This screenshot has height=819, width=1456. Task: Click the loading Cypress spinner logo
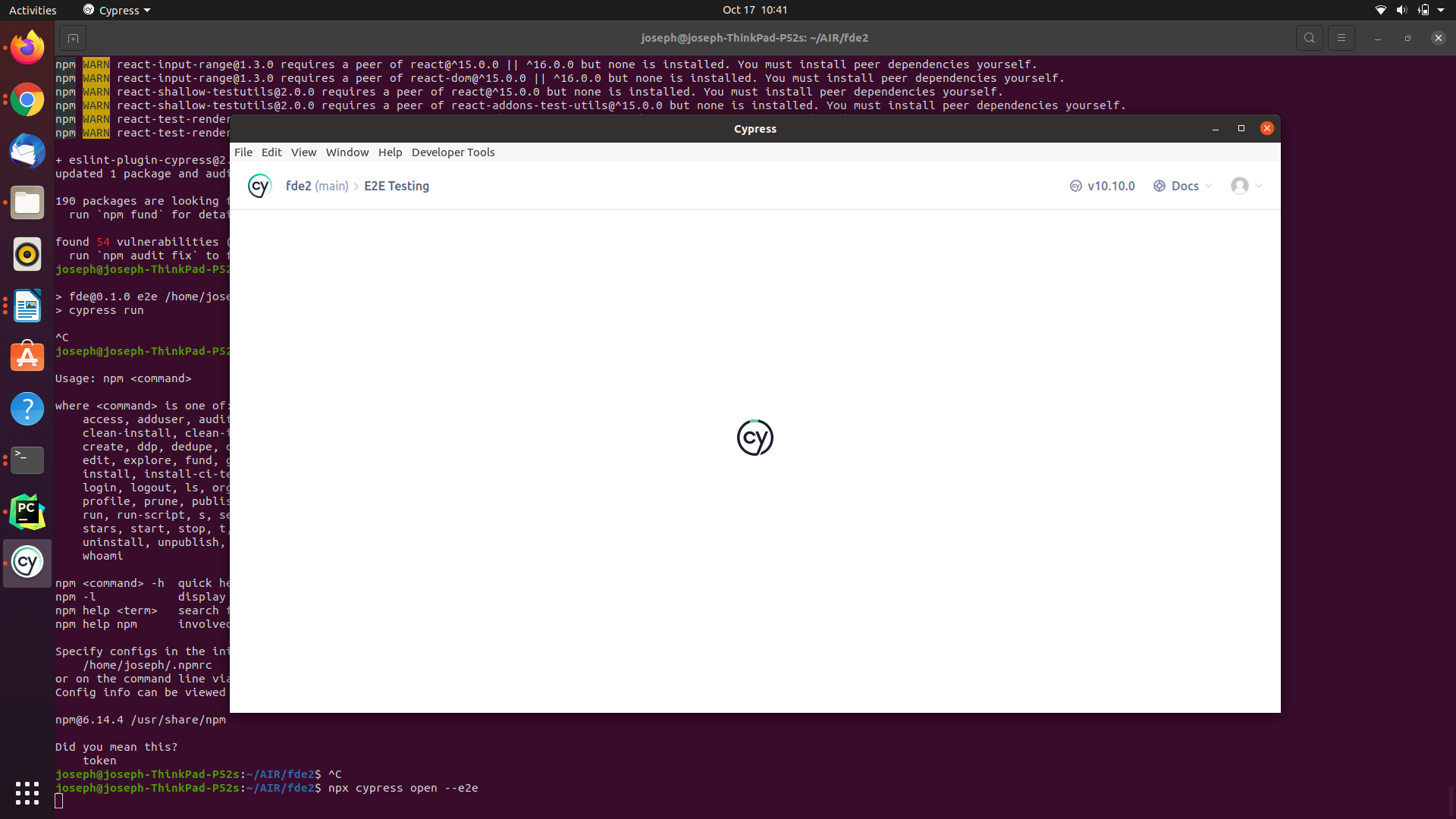coord(755,438)
